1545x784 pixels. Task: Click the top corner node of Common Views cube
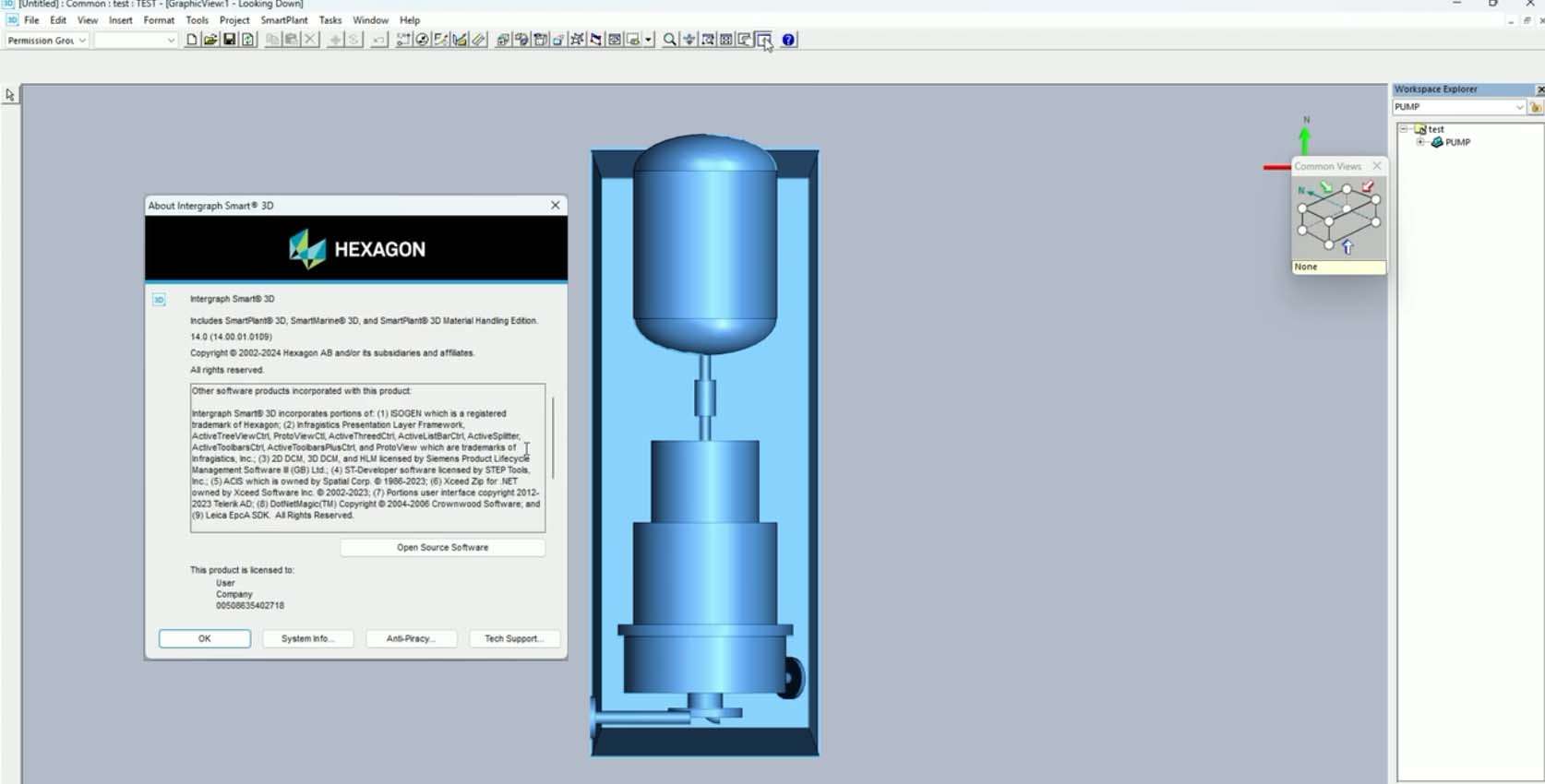click(1347, 189)
